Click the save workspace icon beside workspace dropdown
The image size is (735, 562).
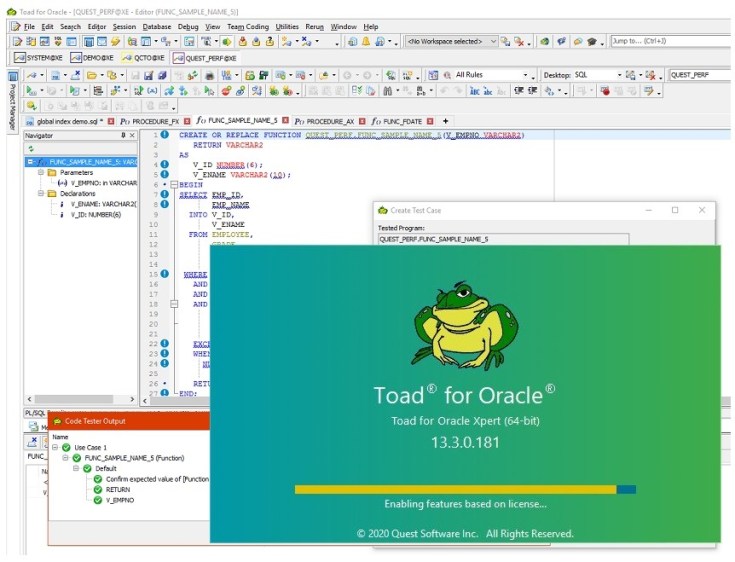point(505,42)
